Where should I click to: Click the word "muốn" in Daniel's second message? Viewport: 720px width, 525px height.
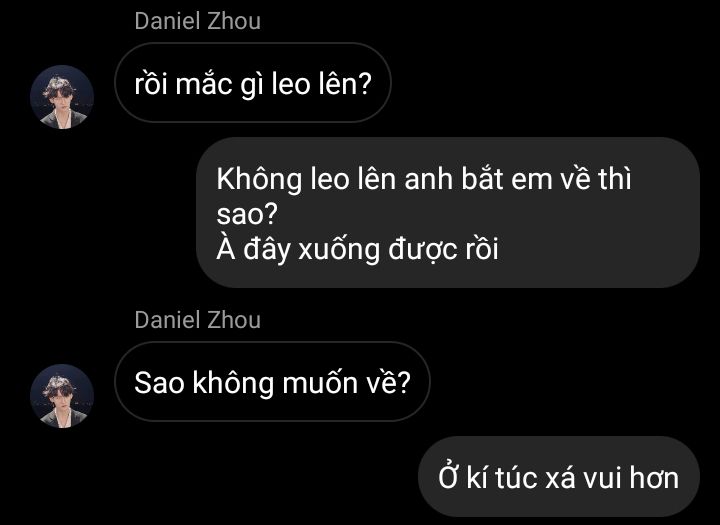320,383
